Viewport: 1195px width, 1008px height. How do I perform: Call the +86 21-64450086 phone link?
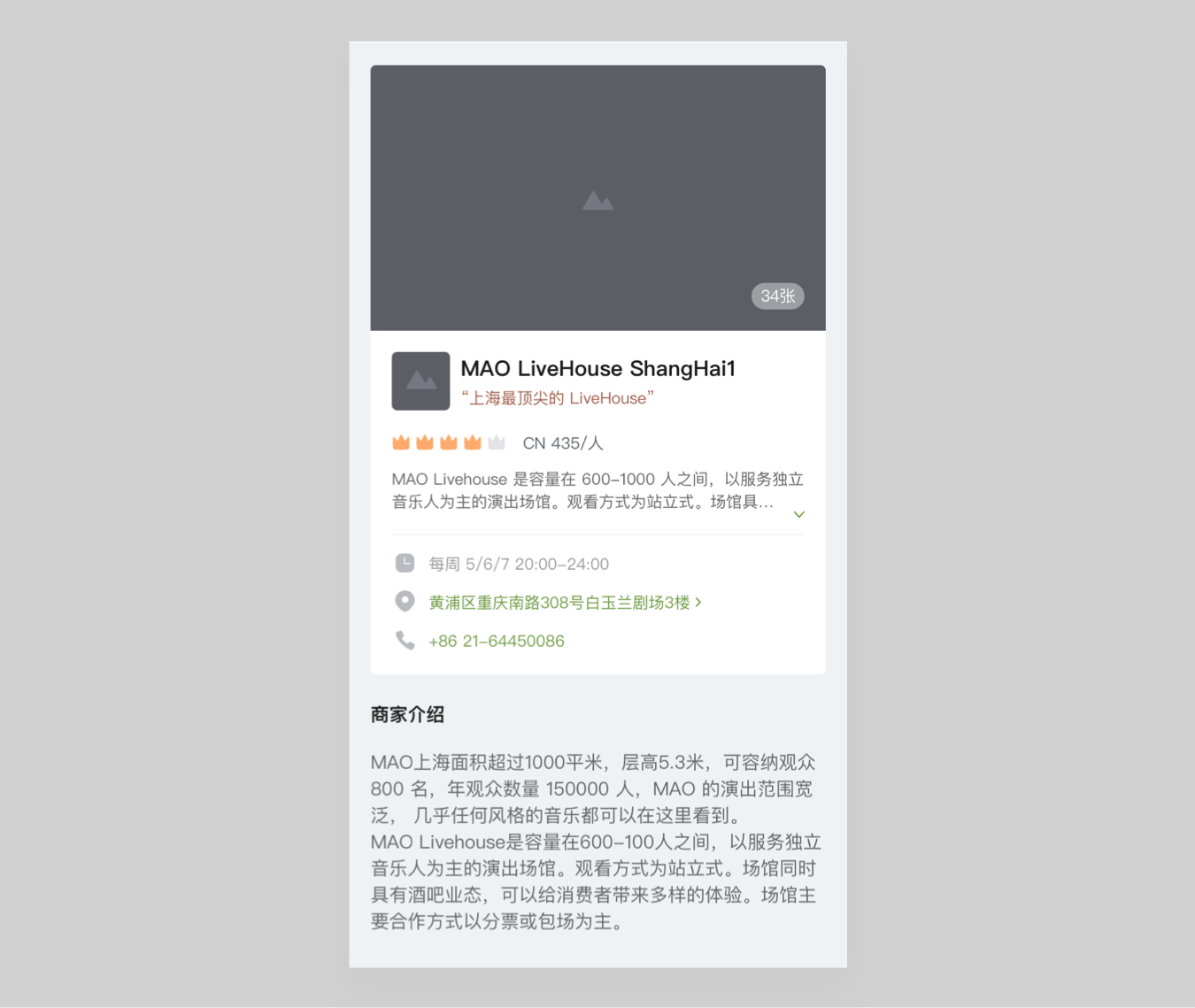(x=497, y=641)
